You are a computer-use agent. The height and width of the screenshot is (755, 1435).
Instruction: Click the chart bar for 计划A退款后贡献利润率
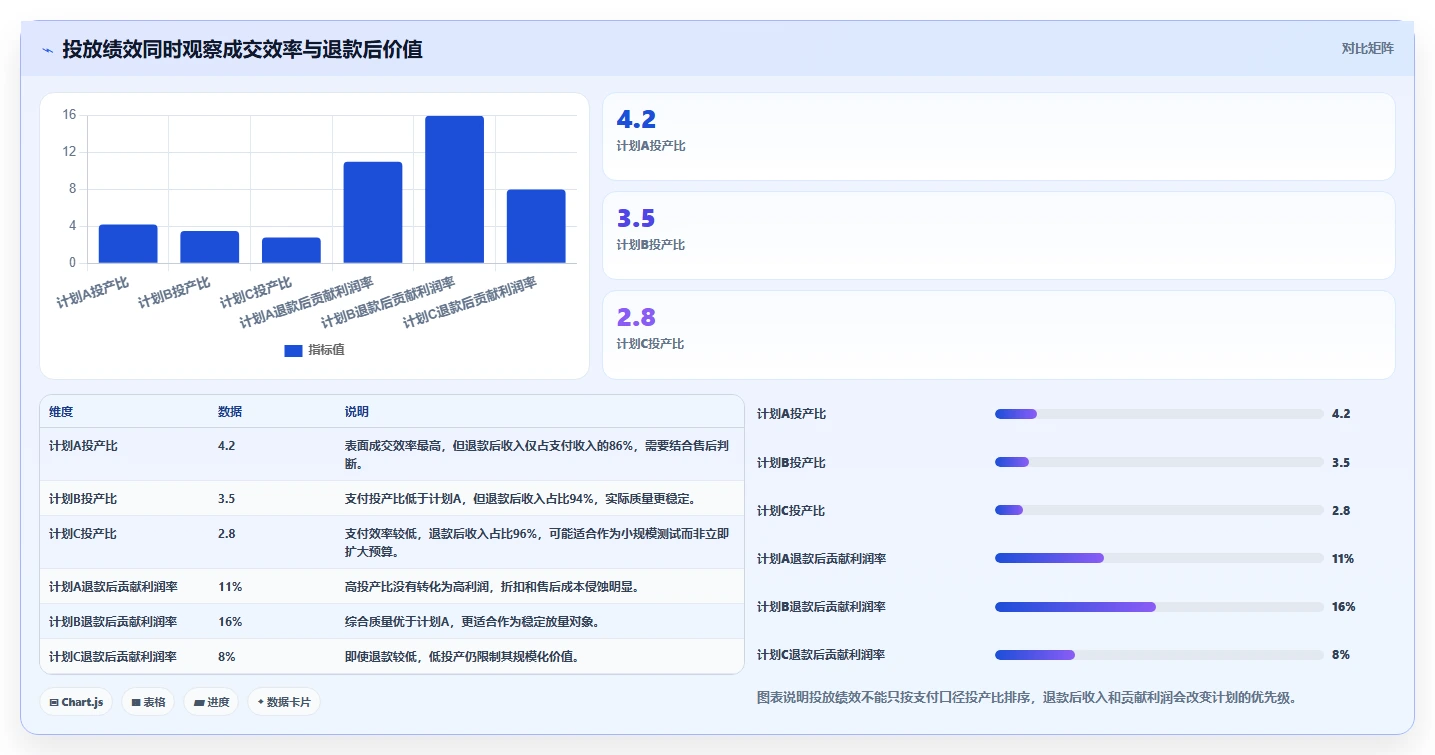[373, 212]
